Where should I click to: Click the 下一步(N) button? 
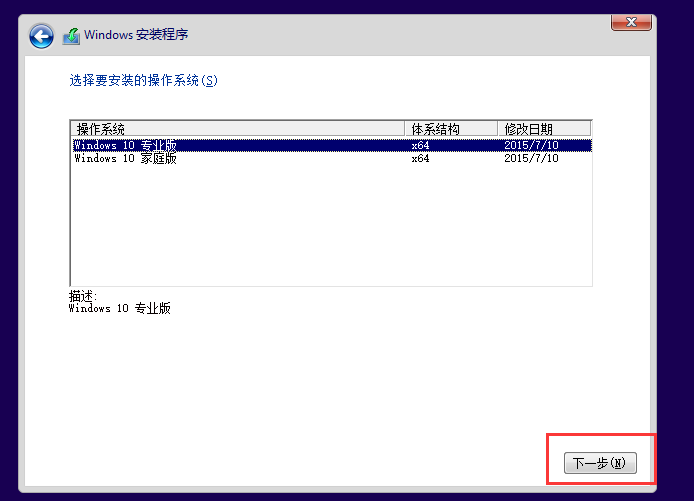600,463
